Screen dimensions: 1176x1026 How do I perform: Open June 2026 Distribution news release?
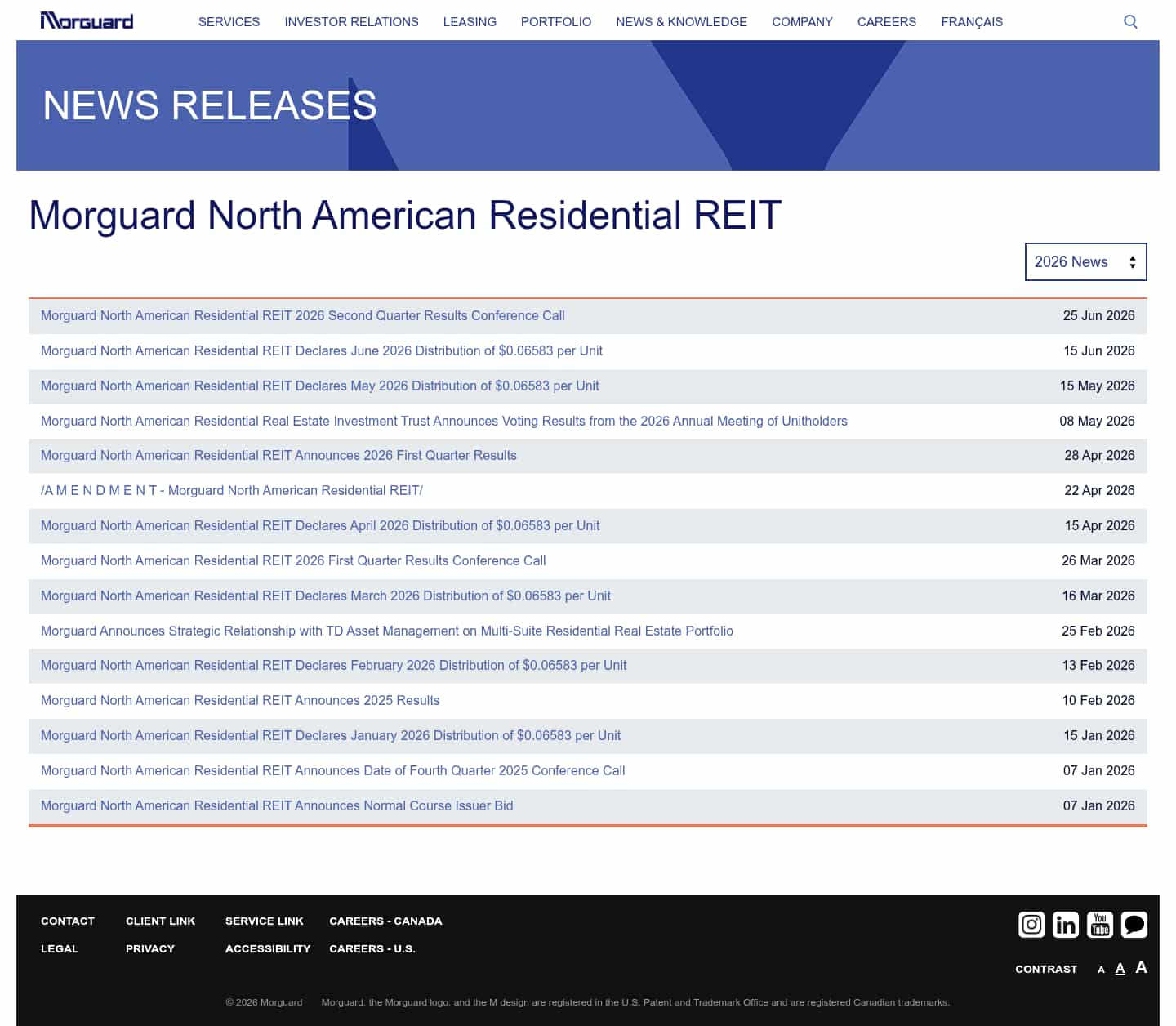[322, 350]
